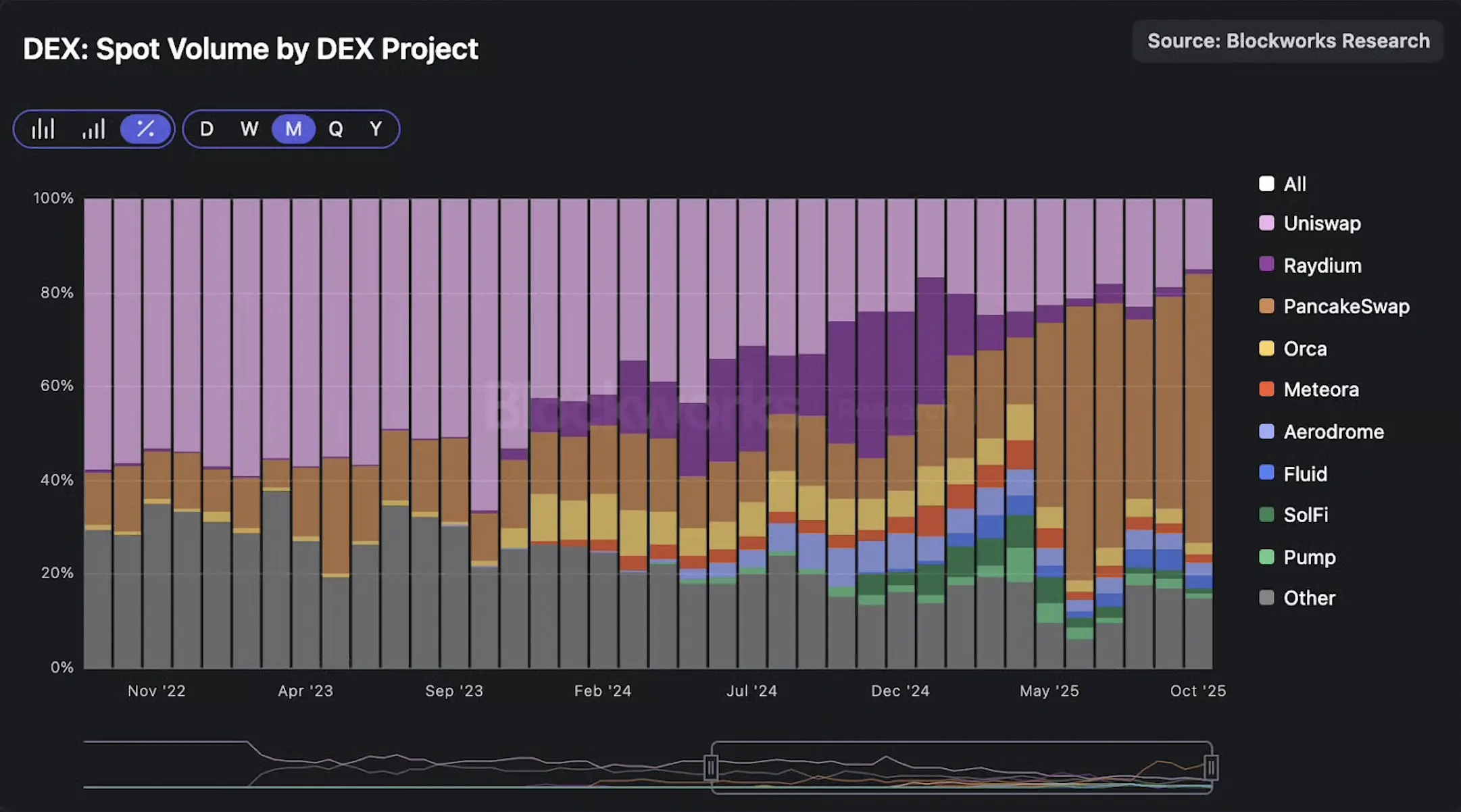Select the Monthly interval M

pos(293,129)
